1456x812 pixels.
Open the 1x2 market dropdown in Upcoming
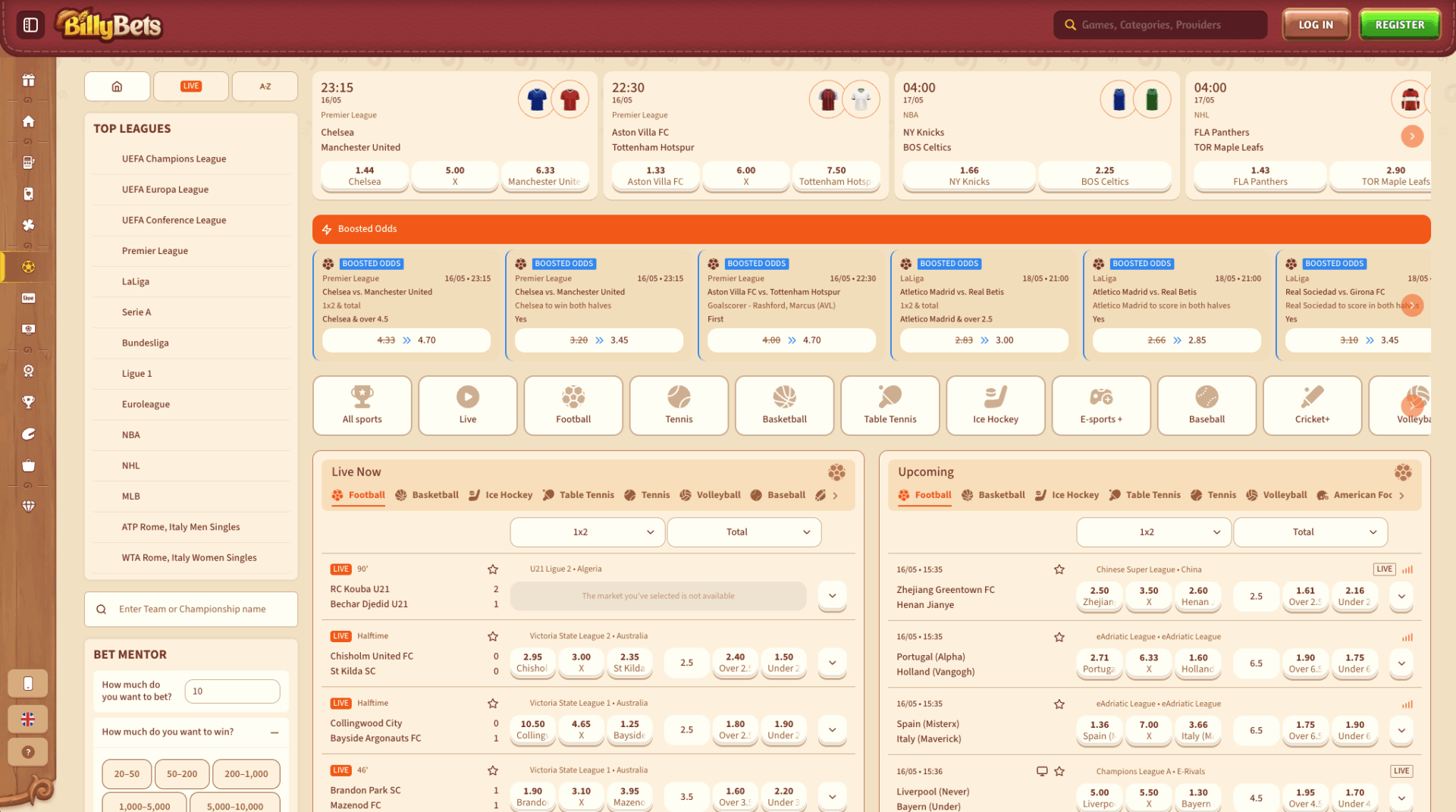coord(1153,532)
